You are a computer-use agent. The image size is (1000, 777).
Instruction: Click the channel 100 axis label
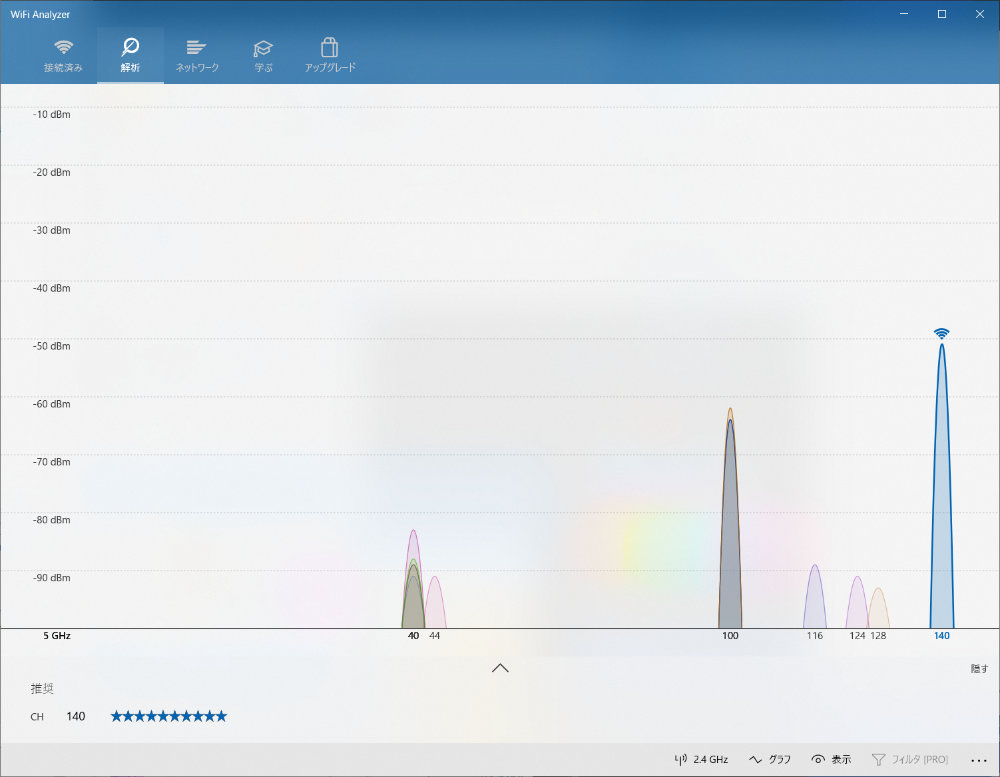click(730, 635)
